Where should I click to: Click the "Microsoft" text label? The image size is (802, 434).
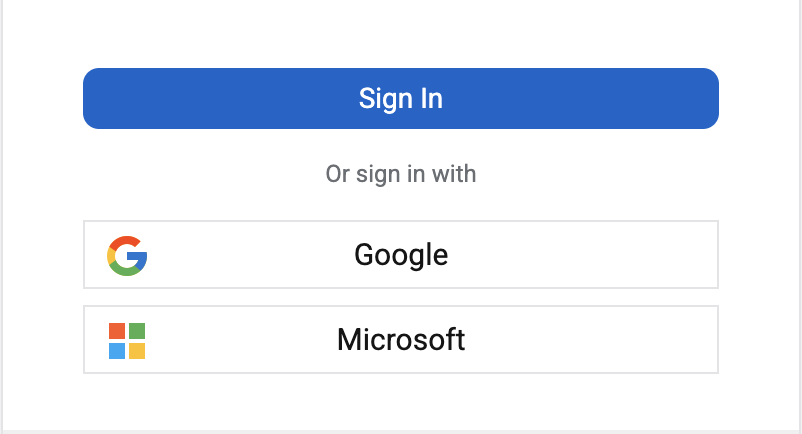tap(401, 339)
